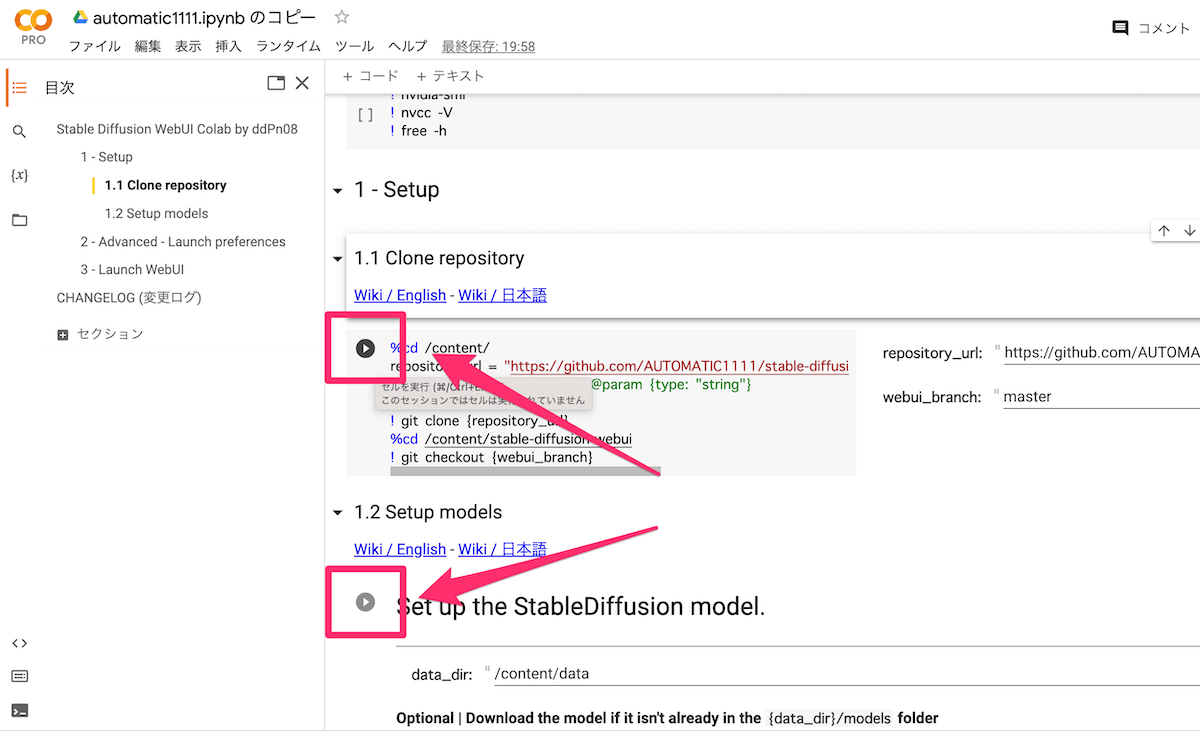
Task: Open the terminal icon at bottom left
Action: tap(19, 711)
